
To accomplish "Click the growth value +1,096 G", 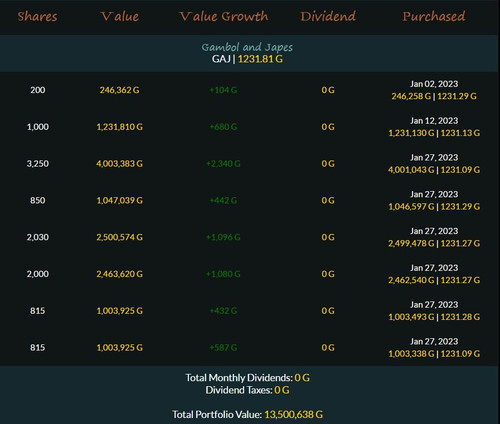I will point(223,237).
